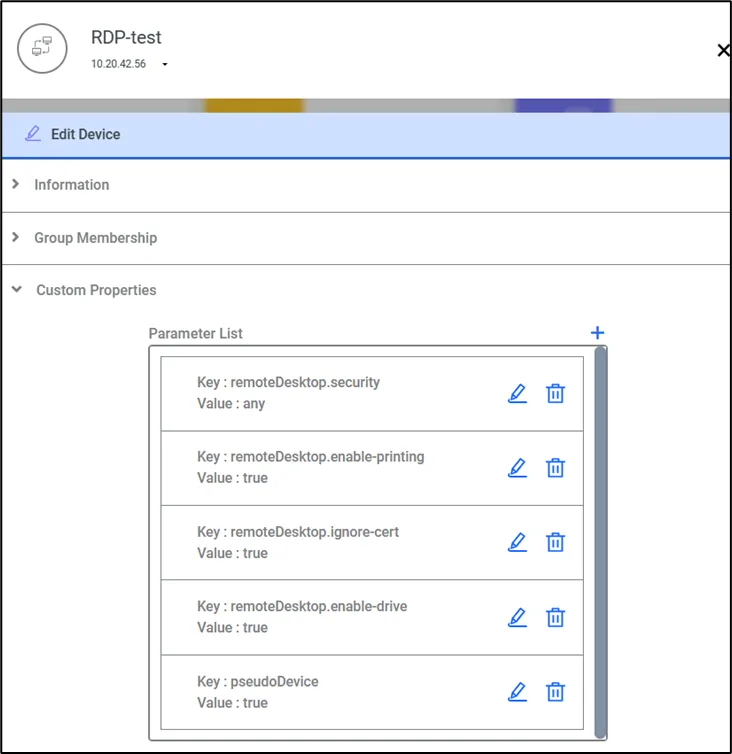Select the 'Value : any' text
732x754 pixels.
[231, 403]
